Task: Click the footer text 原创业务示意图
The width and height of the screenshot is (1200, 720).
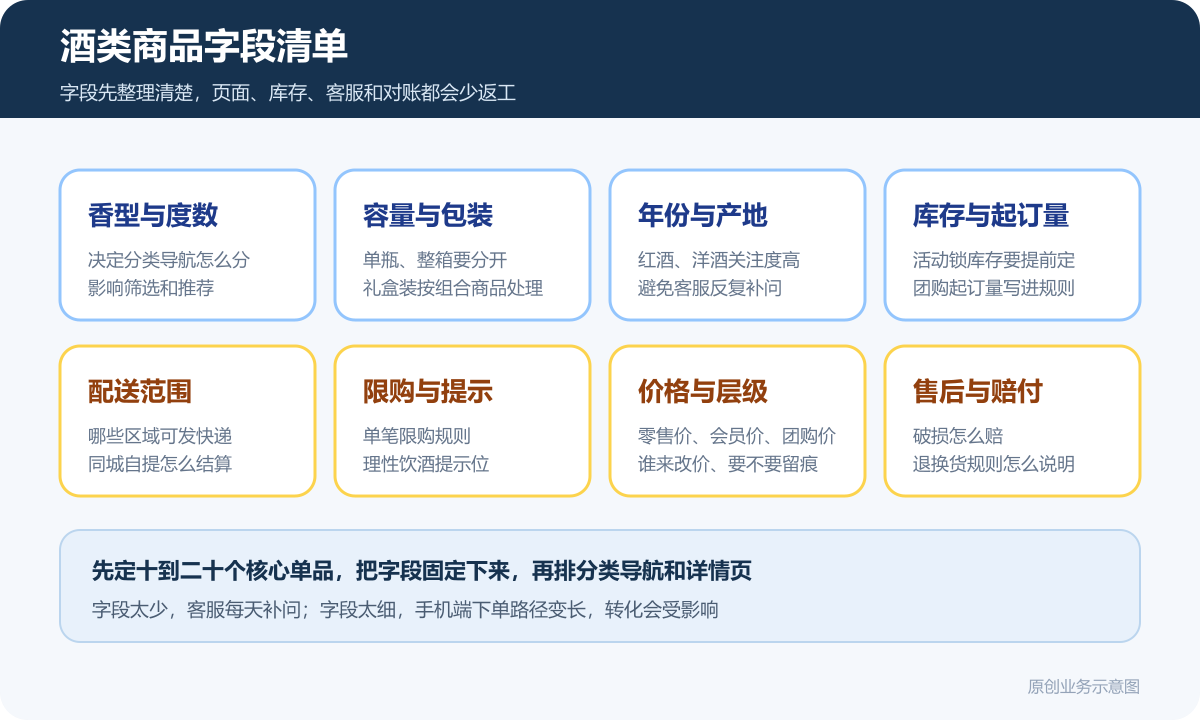Action: click(1084, 687)
